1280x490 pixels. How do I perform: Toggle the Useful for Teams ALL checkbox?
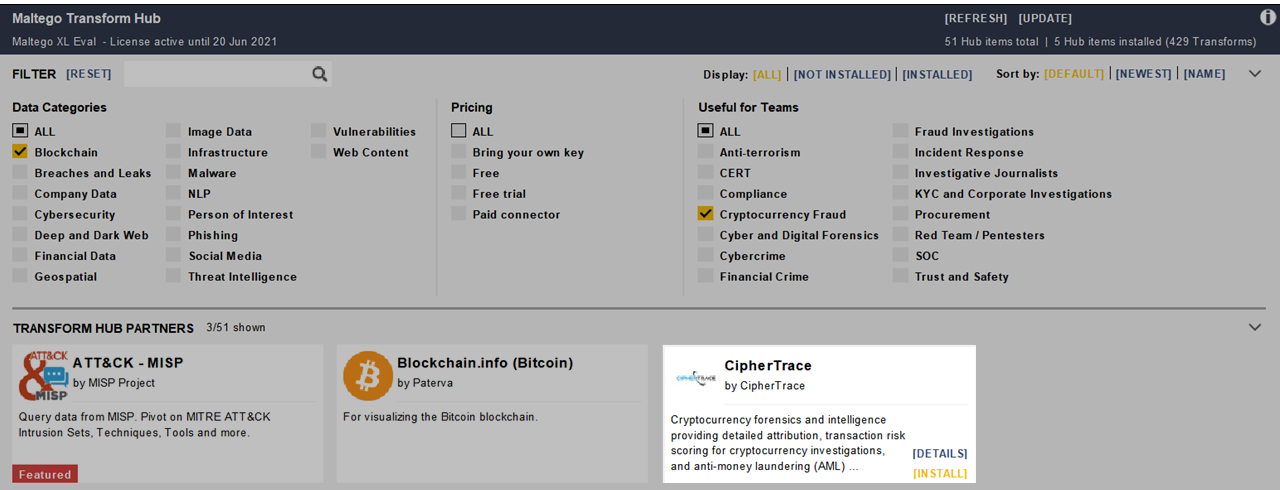pos(705,131)
